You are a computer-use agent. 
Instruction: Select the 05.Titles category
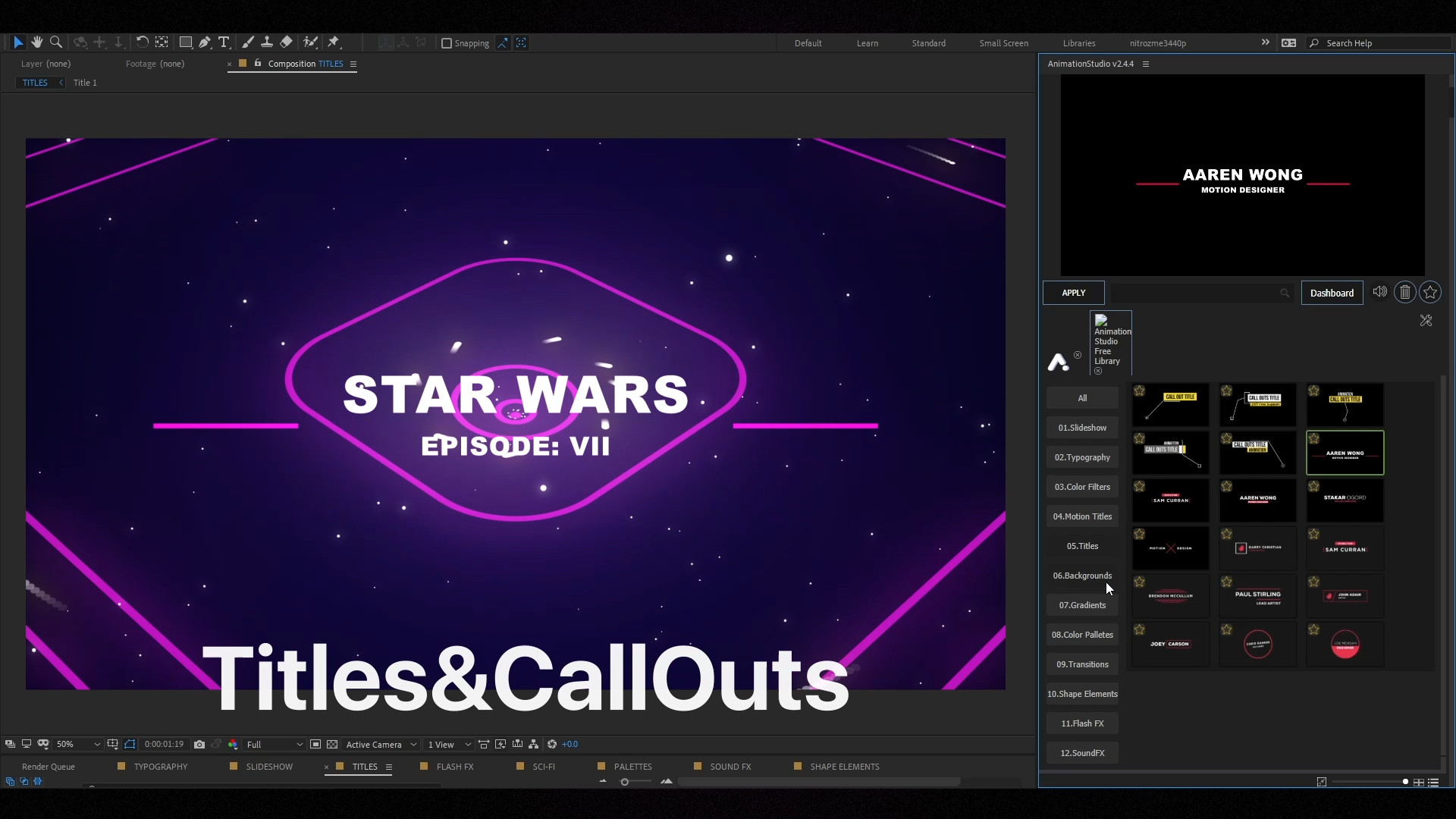(x=1082, y=546)
